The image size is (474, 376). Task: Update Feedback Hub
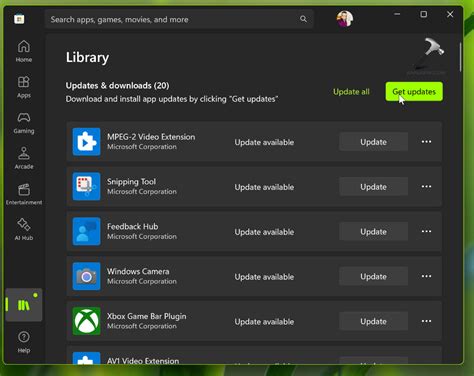(373, 232)
